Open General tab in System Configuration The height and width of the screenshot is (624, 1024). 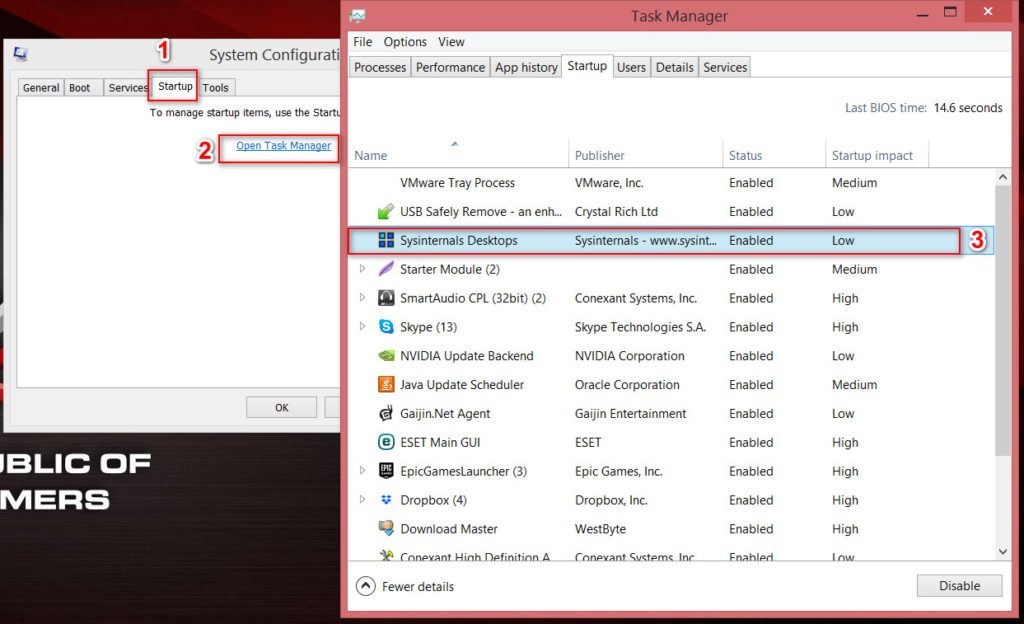click(40, 87)
